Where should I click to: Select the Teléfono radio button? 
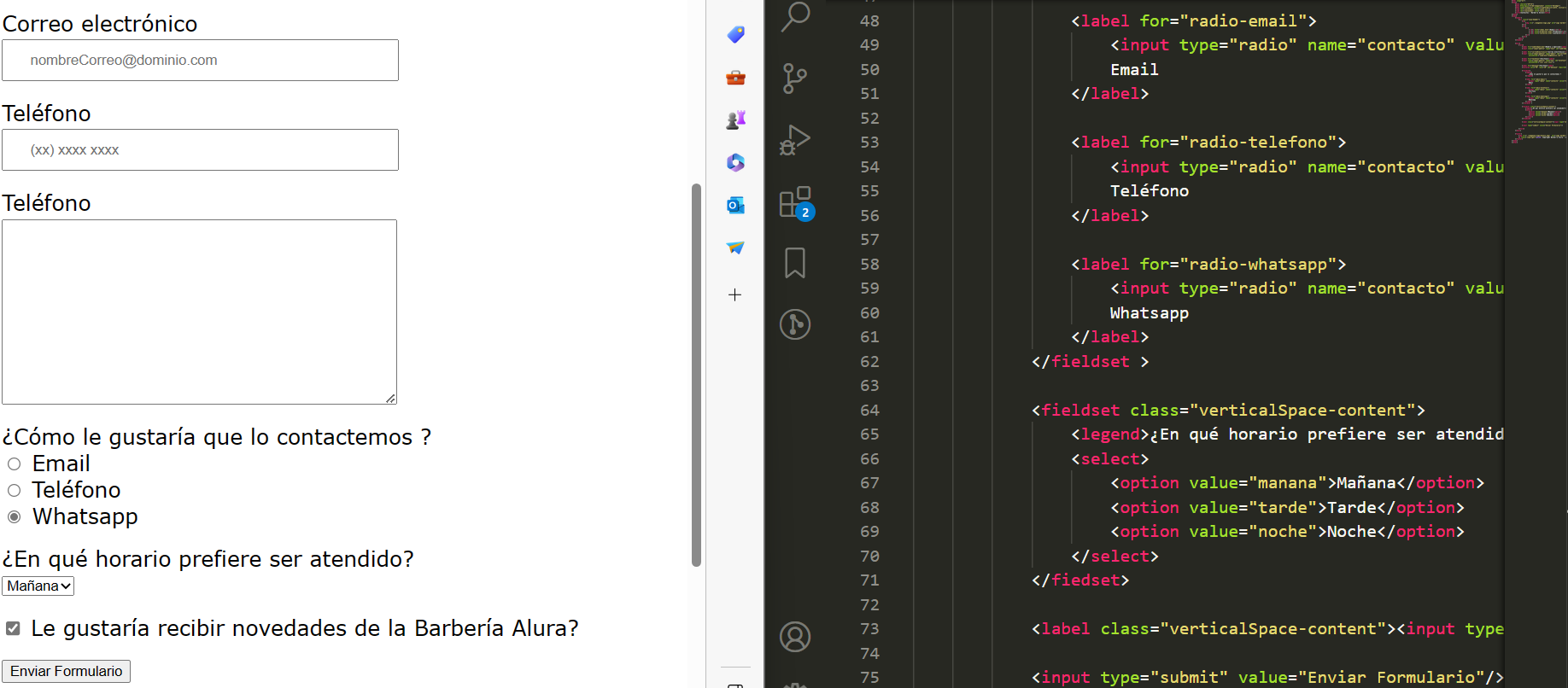coord(15,491)
